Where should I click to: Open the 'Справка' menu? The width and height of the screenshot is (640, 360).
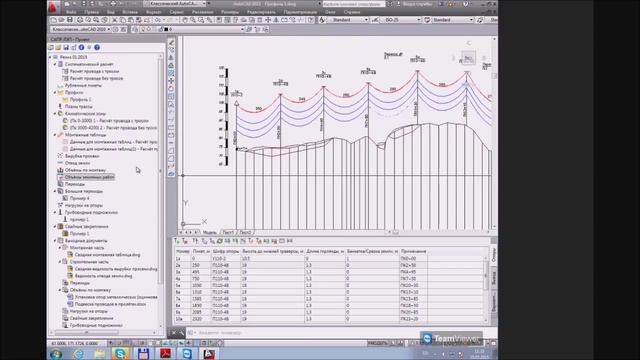[352, 12]
